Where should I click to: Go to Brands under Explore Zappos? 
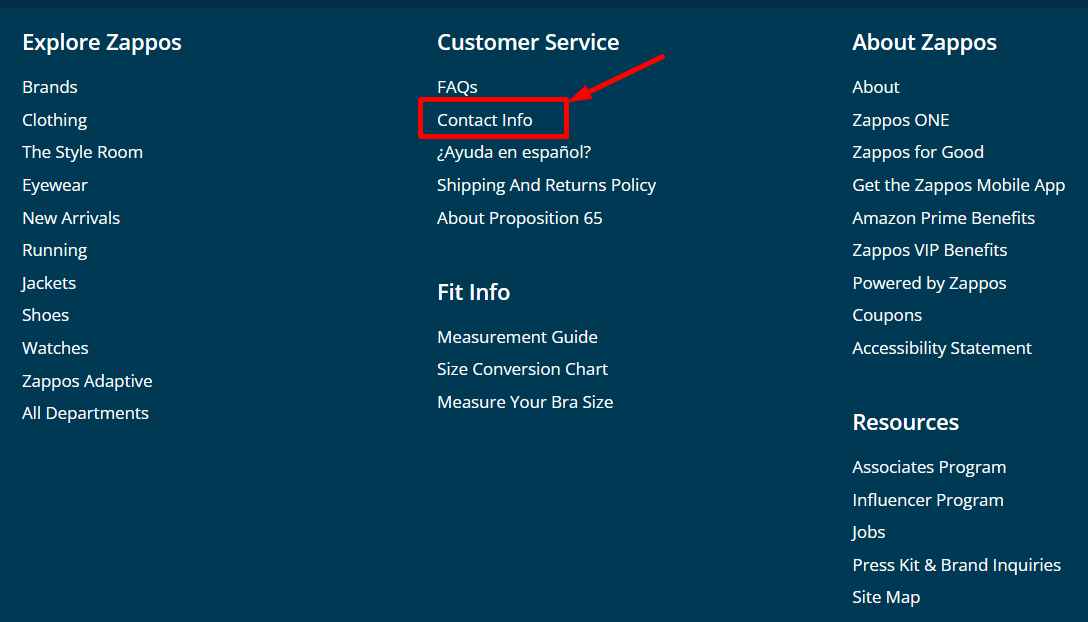pyautogui.click(x=50, y=87)
